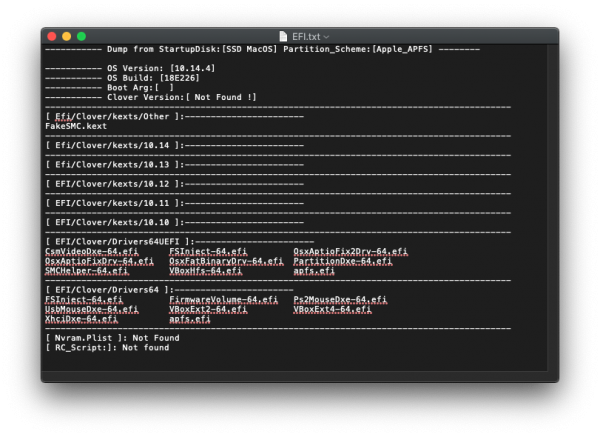Click the '[ EFI/Clover/kexts/10.12 ]' header
The height and width of the screenshot is (437, 600).
(115, 184)
